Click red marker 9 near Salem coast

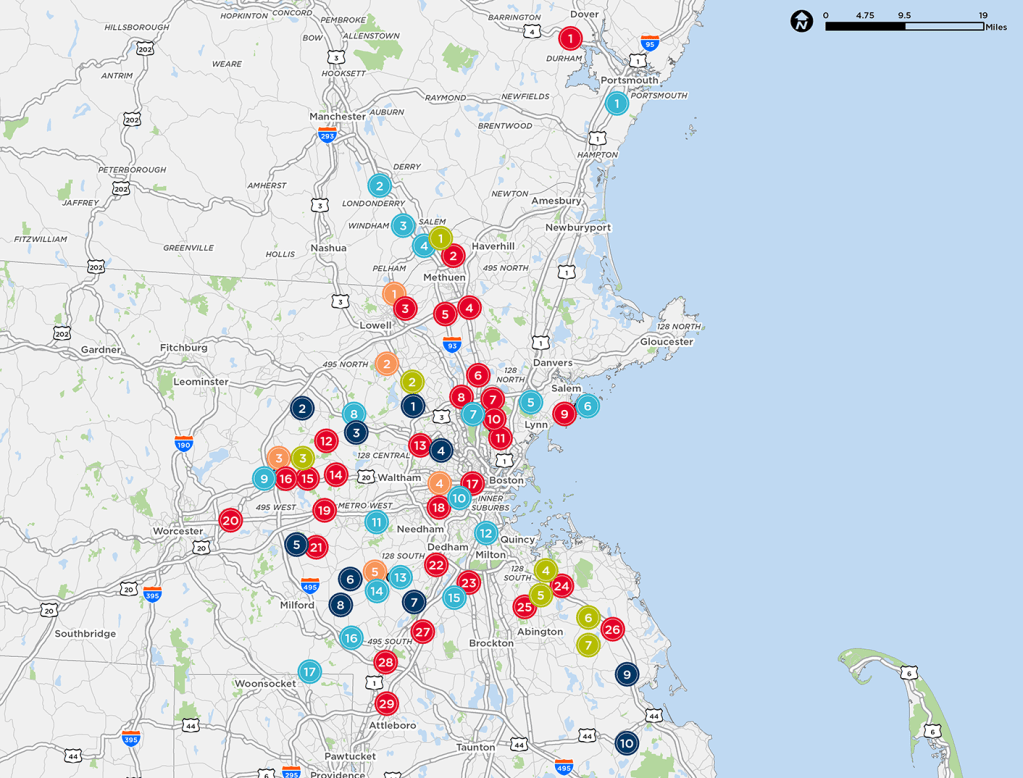[564, 413]
